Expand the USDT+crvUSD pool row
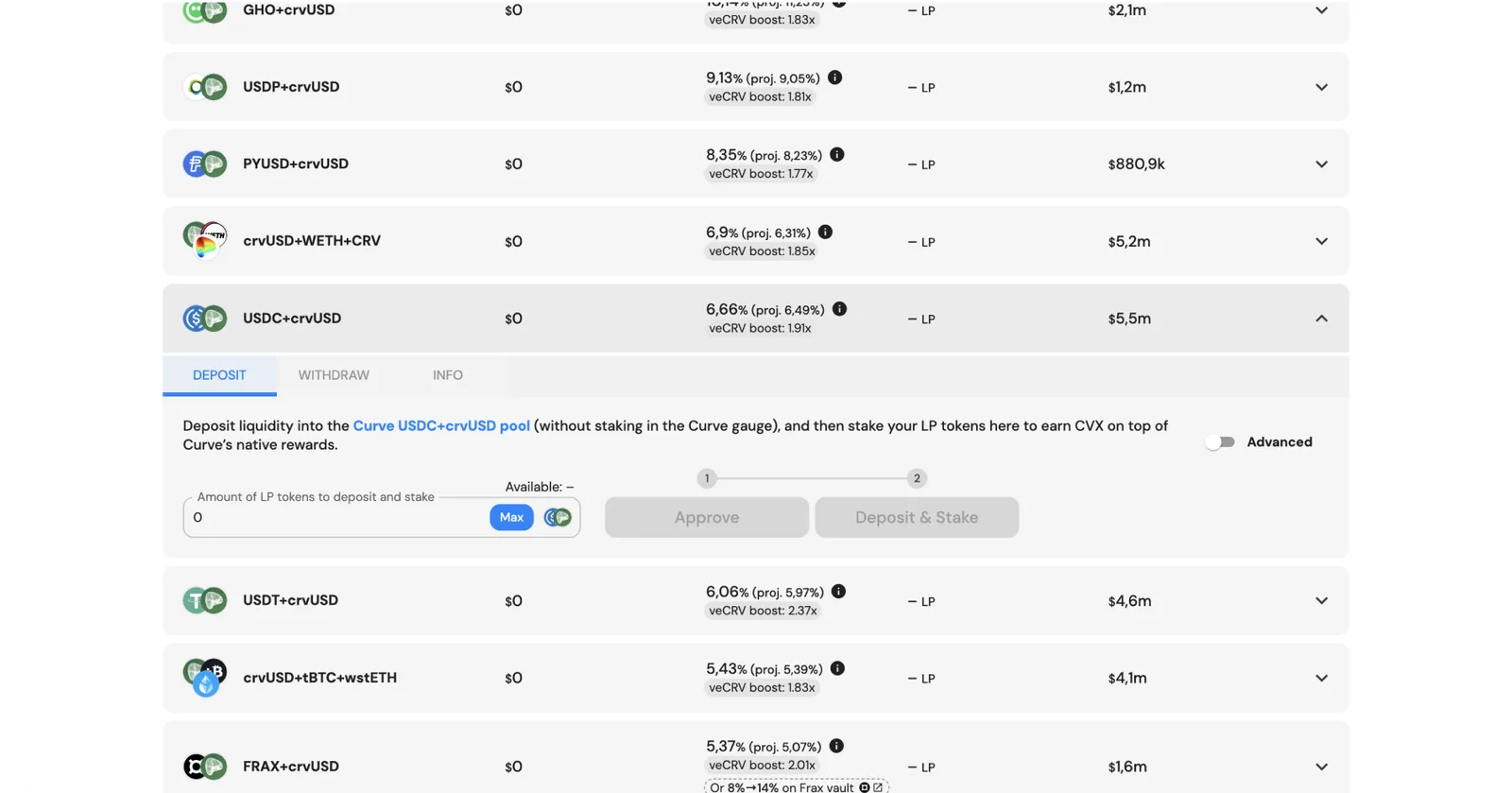The height and width of the screenshot is (793, 1512). click(x=1321, y=600)
